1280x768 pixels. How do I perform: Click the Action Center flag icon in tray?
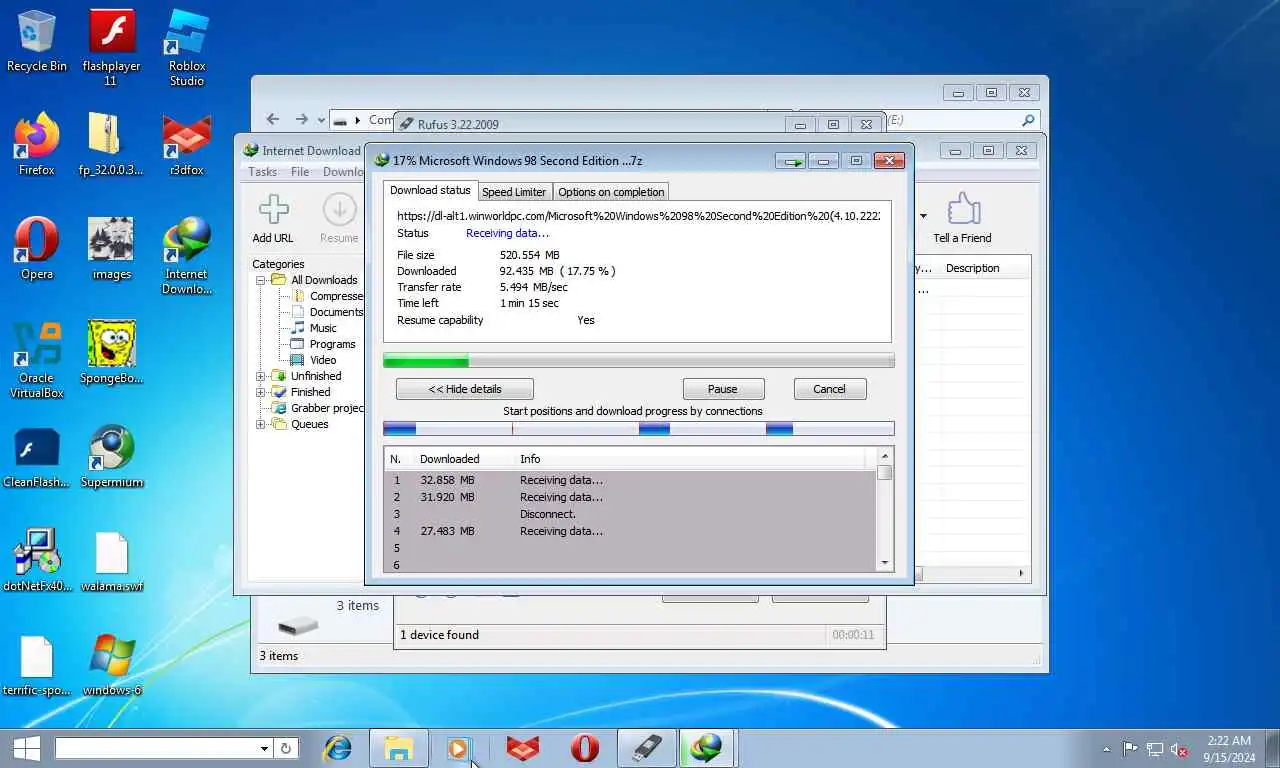pos(1130,749)
